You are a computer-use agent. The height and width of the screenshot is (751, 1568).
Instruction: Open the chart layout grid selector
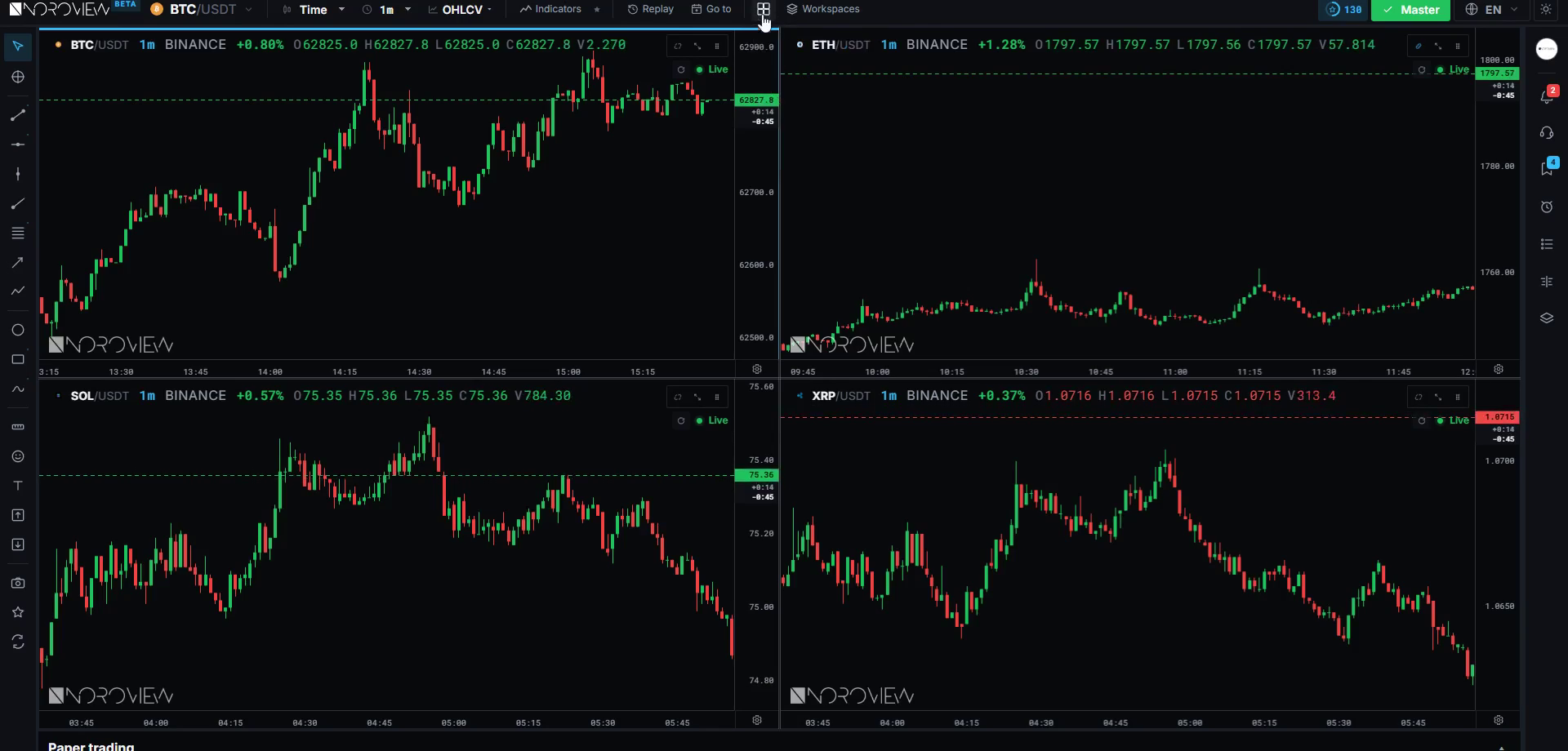point(763,10)
